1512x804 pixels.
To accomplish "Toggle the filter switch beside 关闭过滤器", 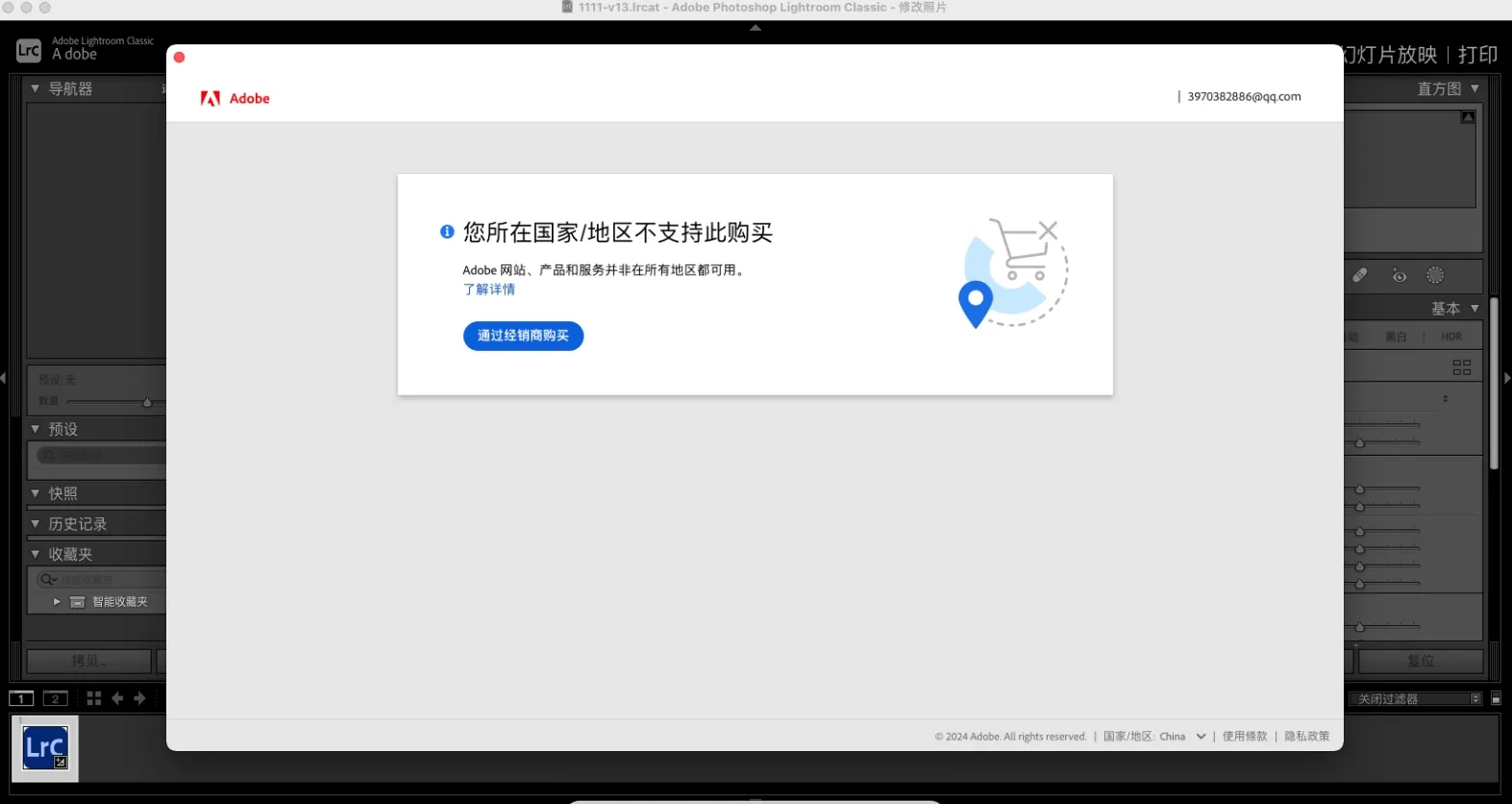I will pos(1496,699).
